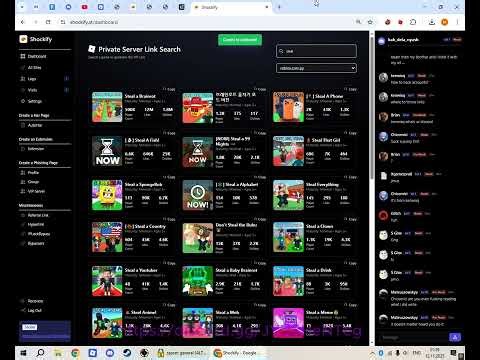This screenshot has height=360, width=480.
Task: Open the Windows Start menu
Action: pyautogui.click(x=23, y=353)
